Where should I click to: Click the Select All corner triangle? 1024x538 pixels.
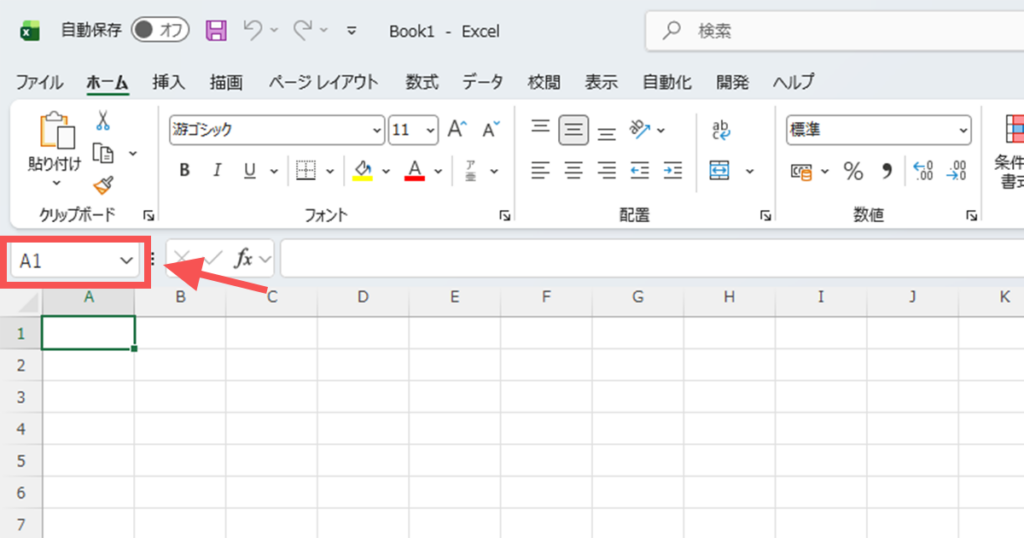(28, 303)
